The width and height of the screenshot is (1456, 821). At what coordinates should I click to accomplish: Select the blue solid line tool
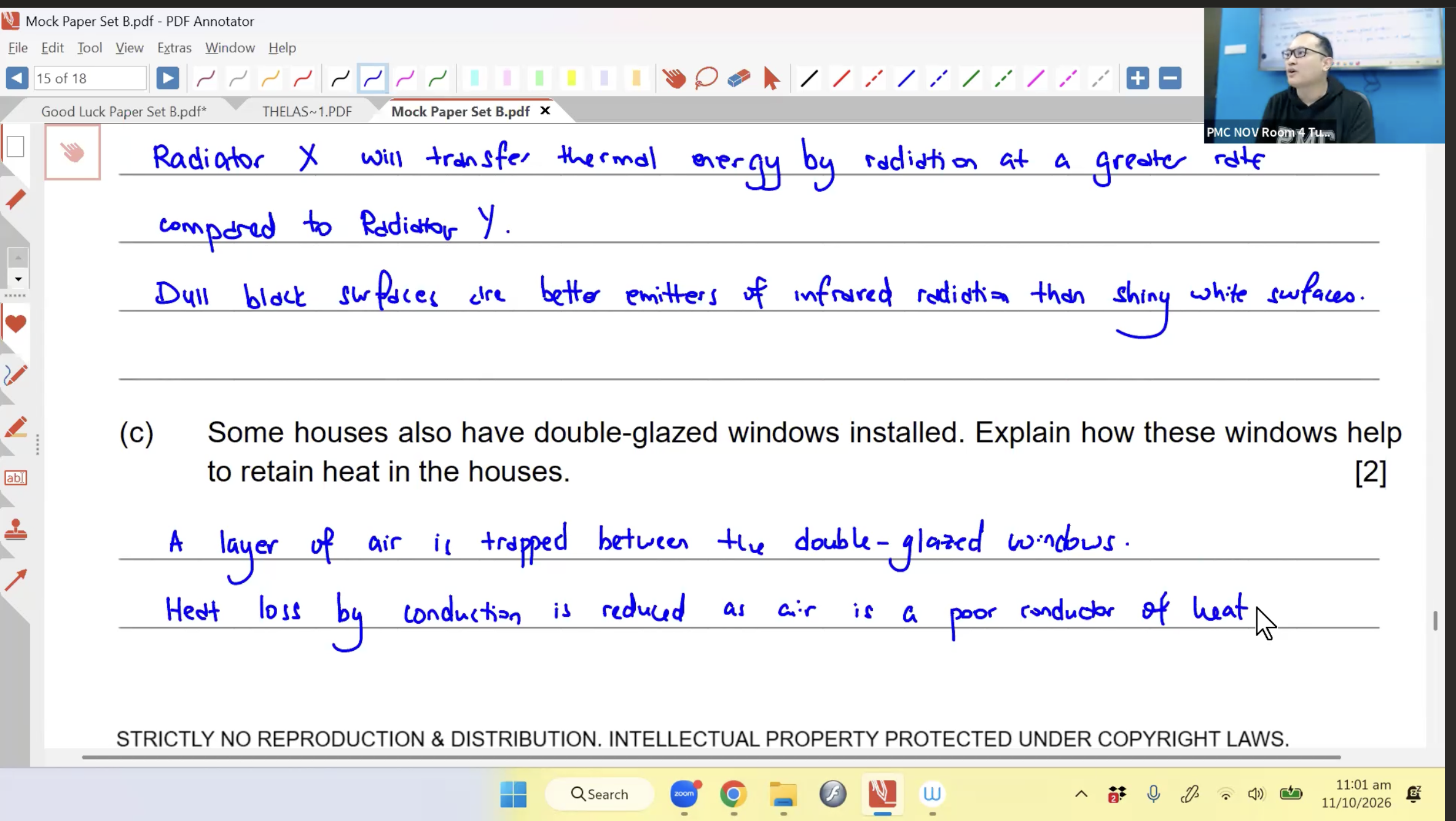point(906,78)
